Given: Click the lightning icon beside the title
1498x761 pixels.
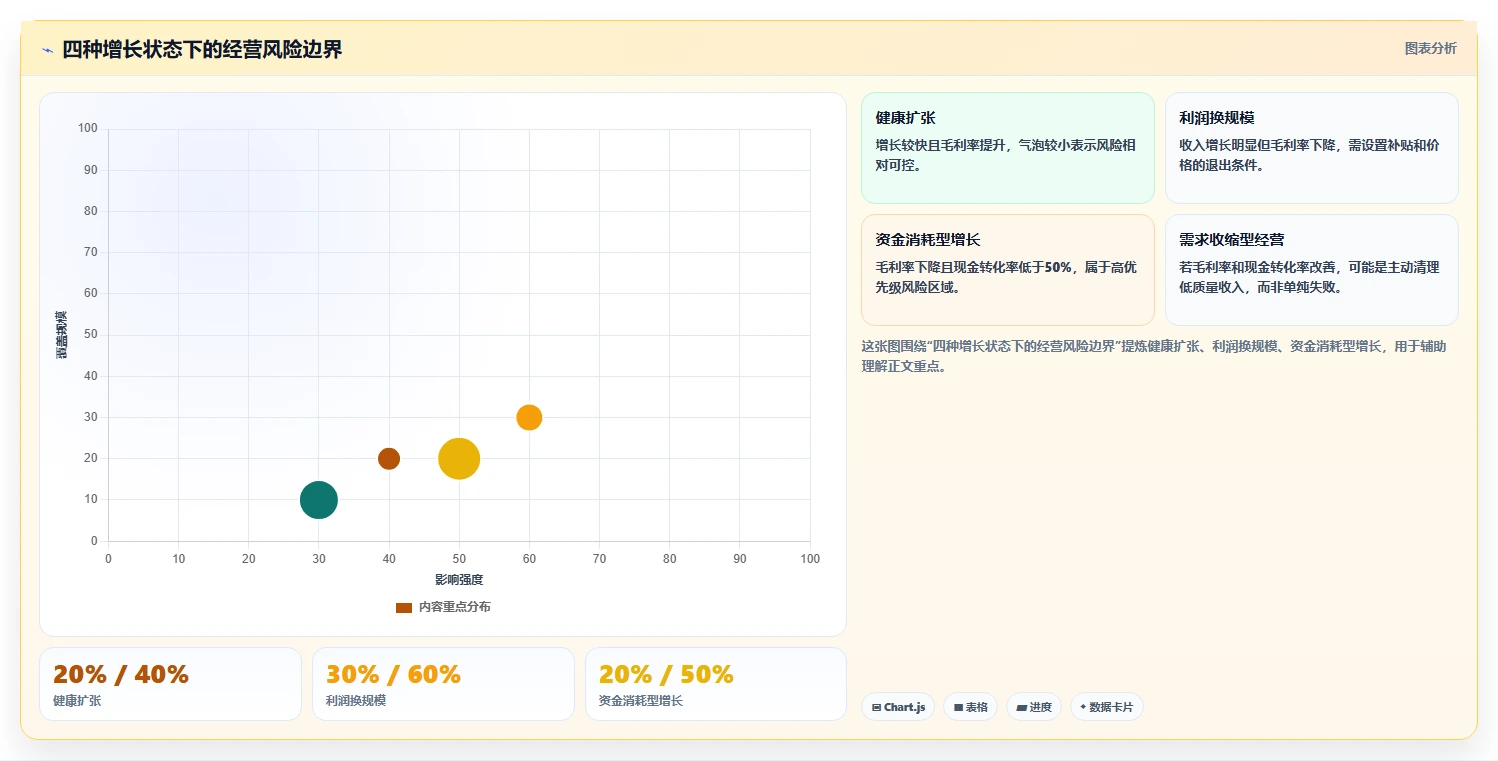Looking at the screenshot, I should pyautogui.click(x=47, y=50).
